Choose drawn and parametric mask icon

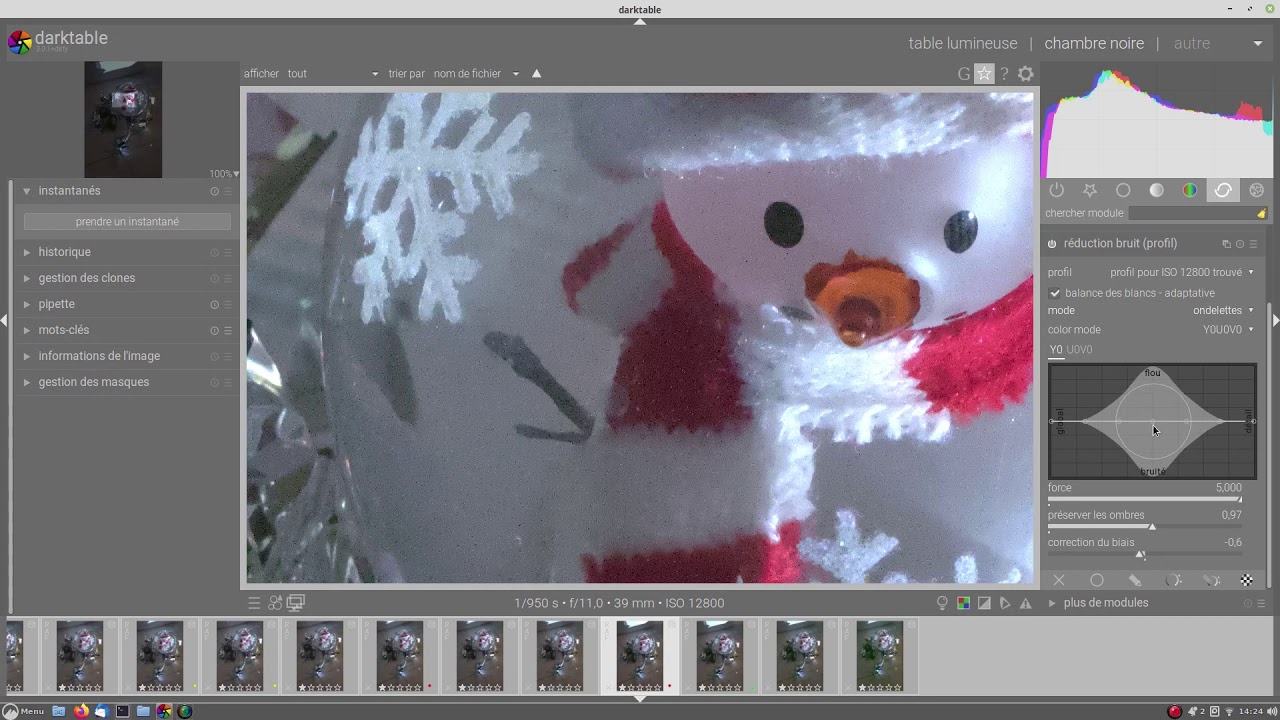pyautogui.click(x=1211, y=580)
